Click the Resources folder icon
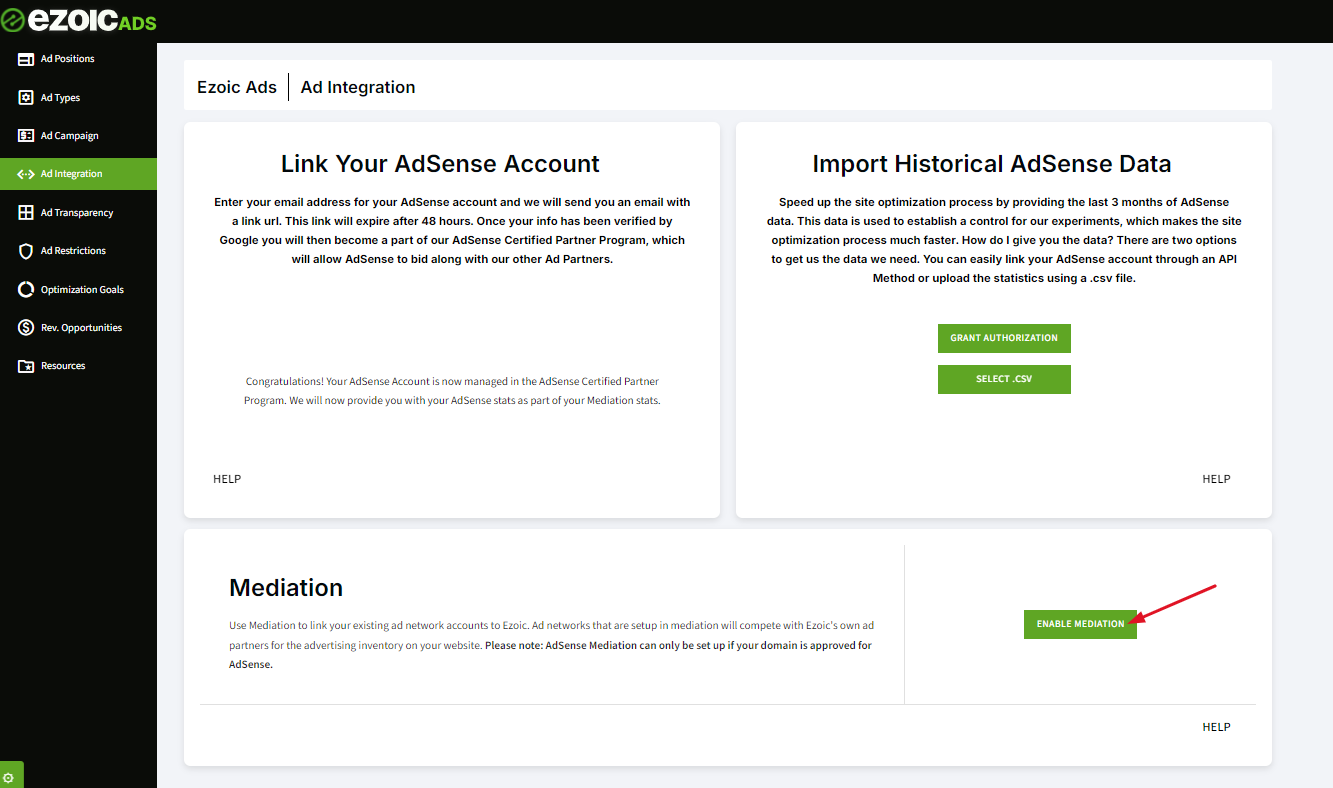Image resolution: width=1333 pixels, height=788 pixels. point(26,366)
